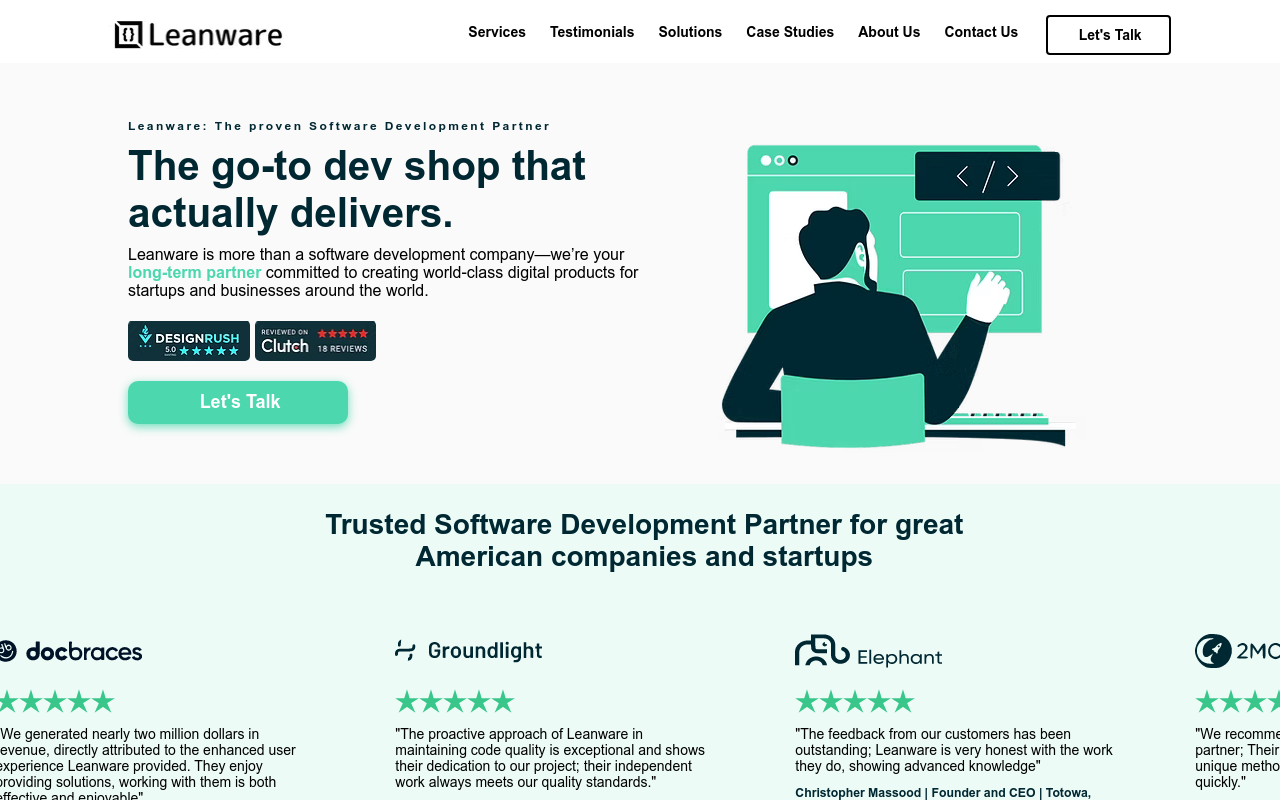
Task: Click the Groundlight testimonial quote text
Action: [550, 758]
